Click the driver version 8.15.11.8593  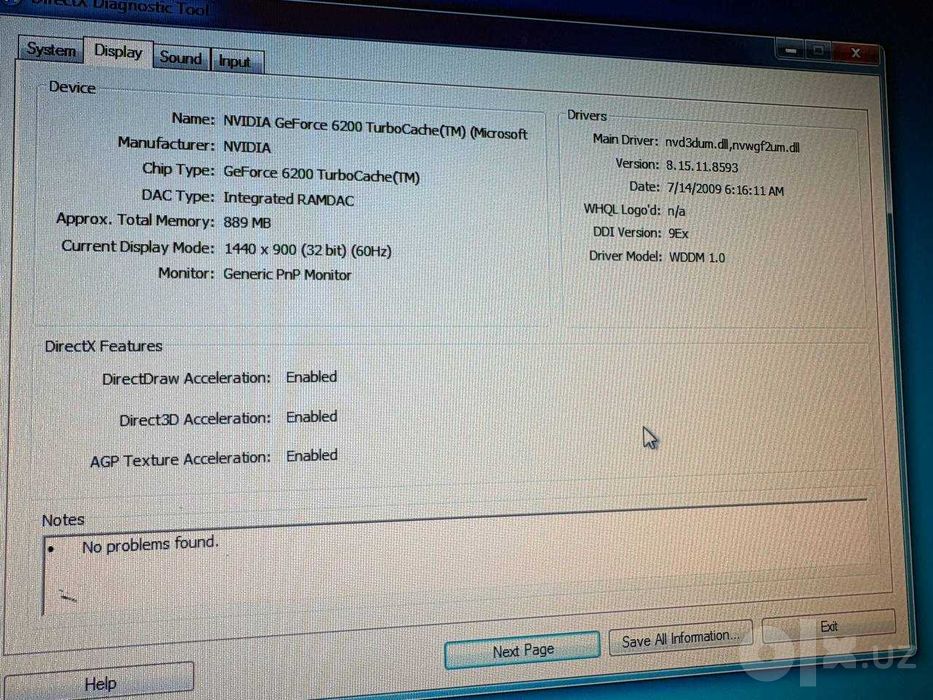pyautogui.click(x=702, y=167)
